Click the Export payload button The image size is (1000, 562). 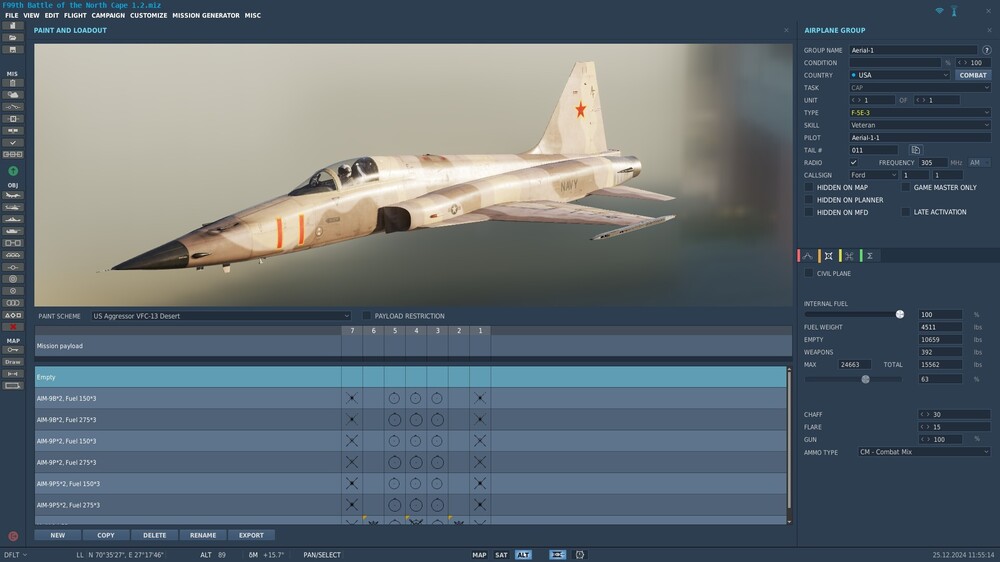point(251,535)
